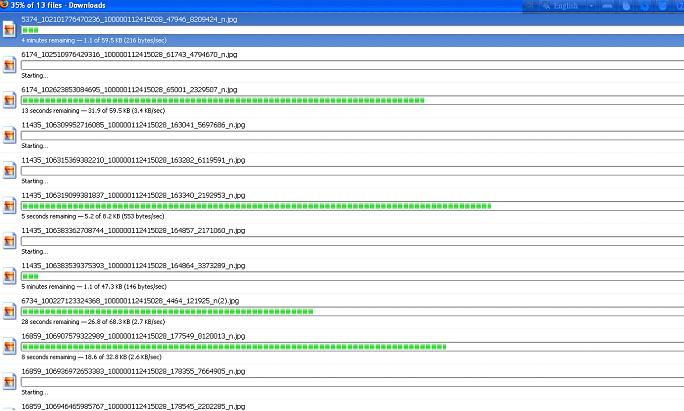Select filename 11435_106319099381837_..._2192953_n.jpg
This screenshot has height=411, width=684.
click(x=133, y=195)
